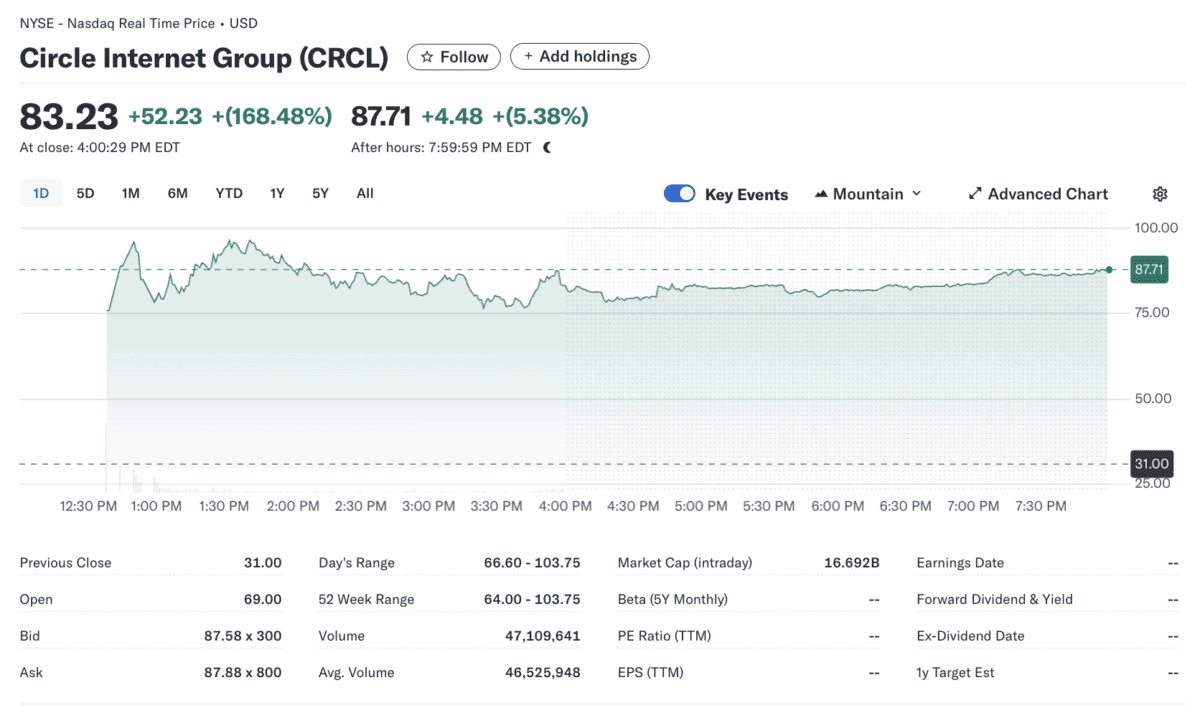This screenshot has width=1200, height=713.
Task: Click the +4.48 (5.38%) after-hours change
Action: click(x=505, y=117)
